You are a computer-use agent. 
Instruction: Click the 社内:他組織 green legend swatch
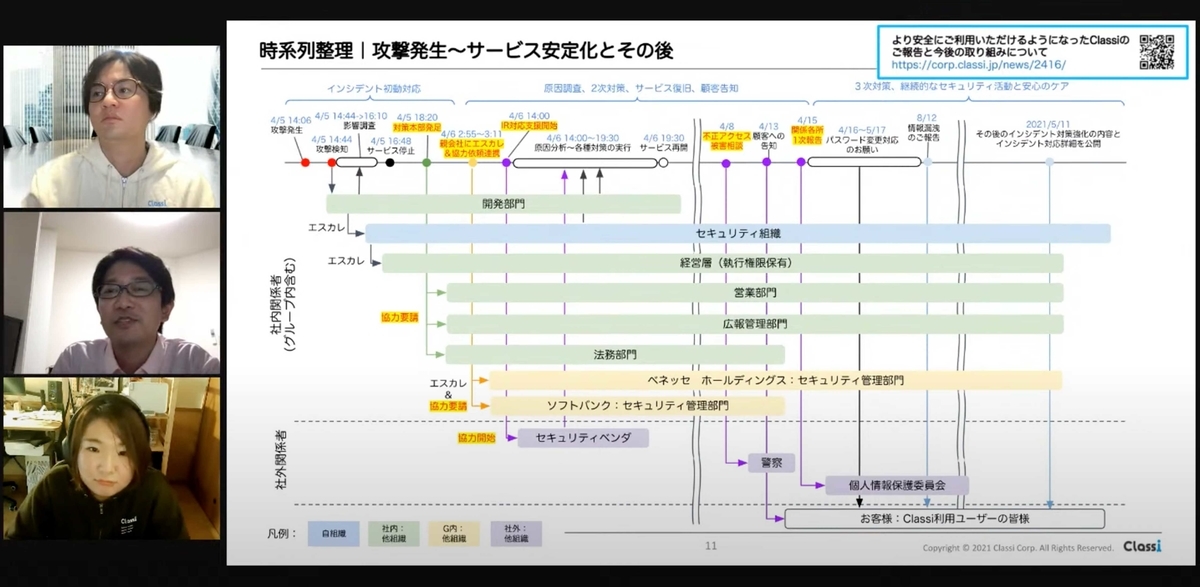(394, 533)
